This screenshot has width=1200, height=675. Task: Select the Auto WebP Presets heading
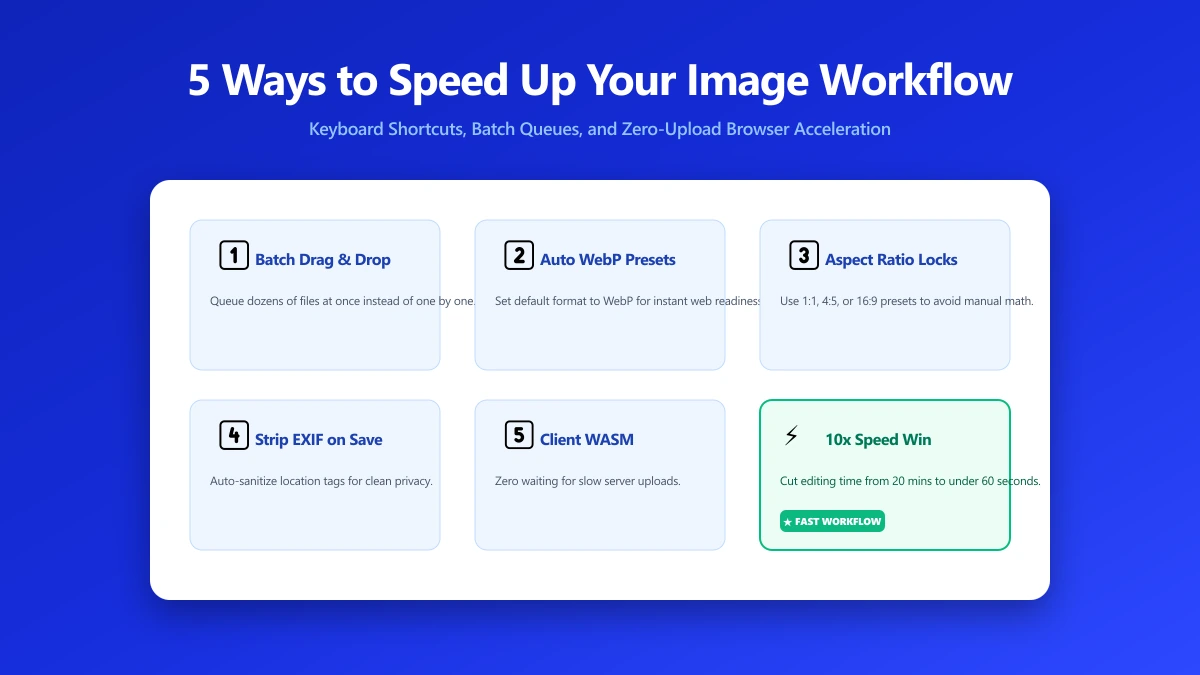(x=608, y=260)
